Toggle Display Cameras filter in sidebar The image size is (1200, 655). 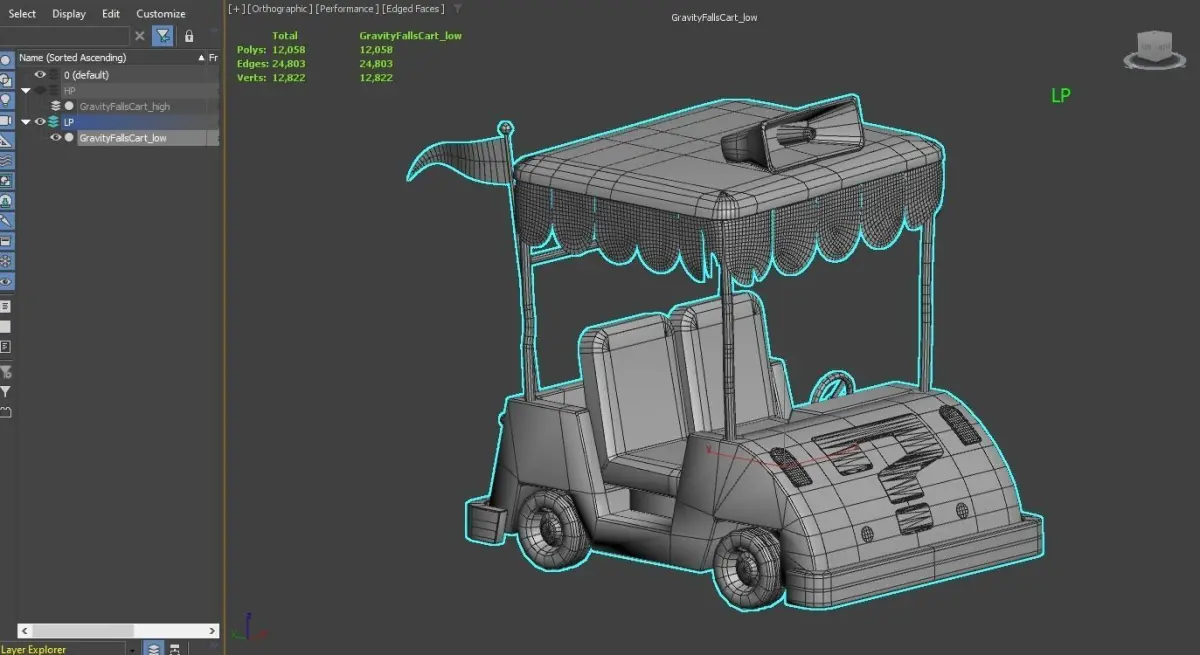(6, 120)
